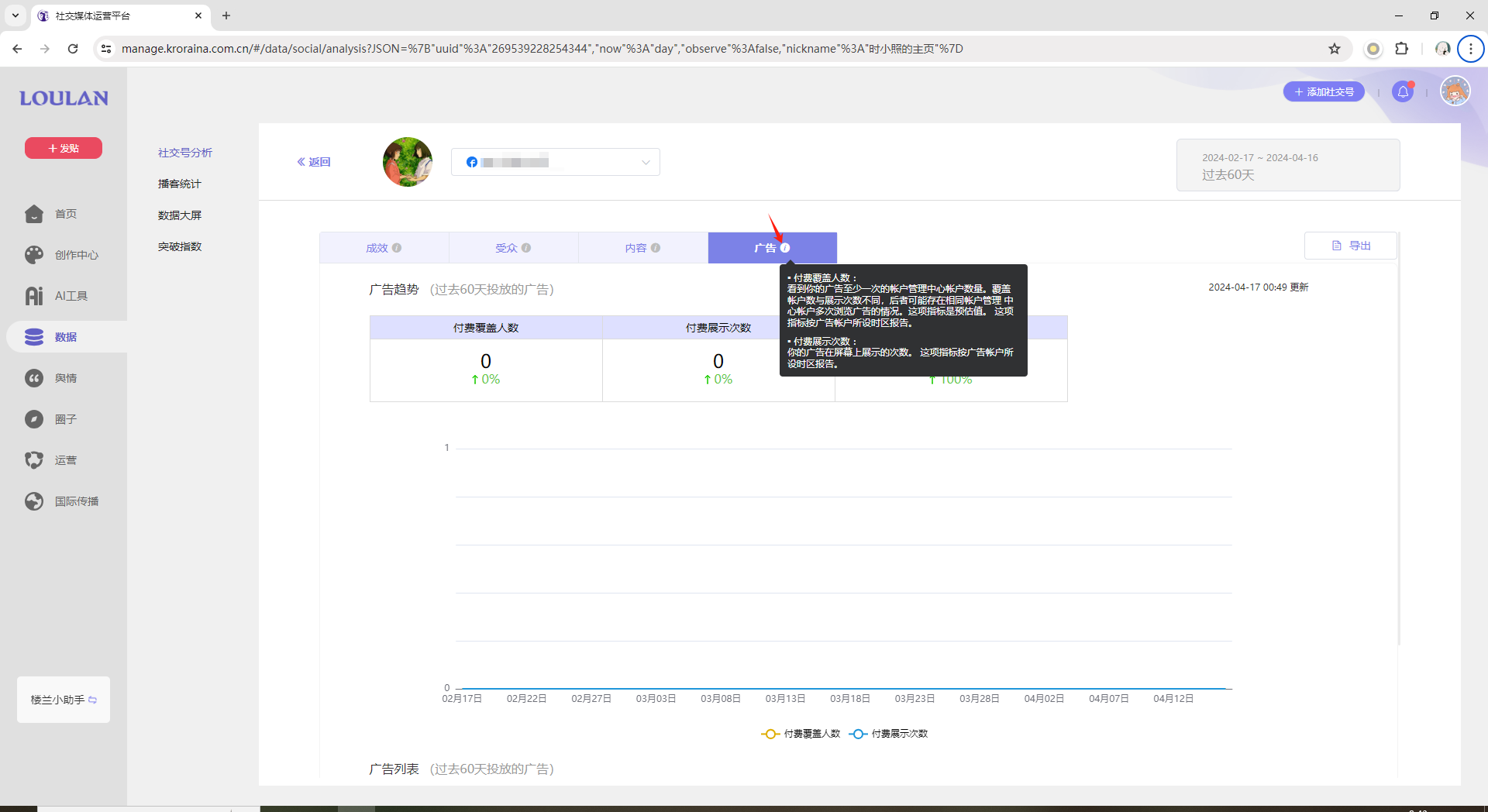The image size is (1488, 812).
Task: Open 突破指数 submenu item
Action: point(180,246)
